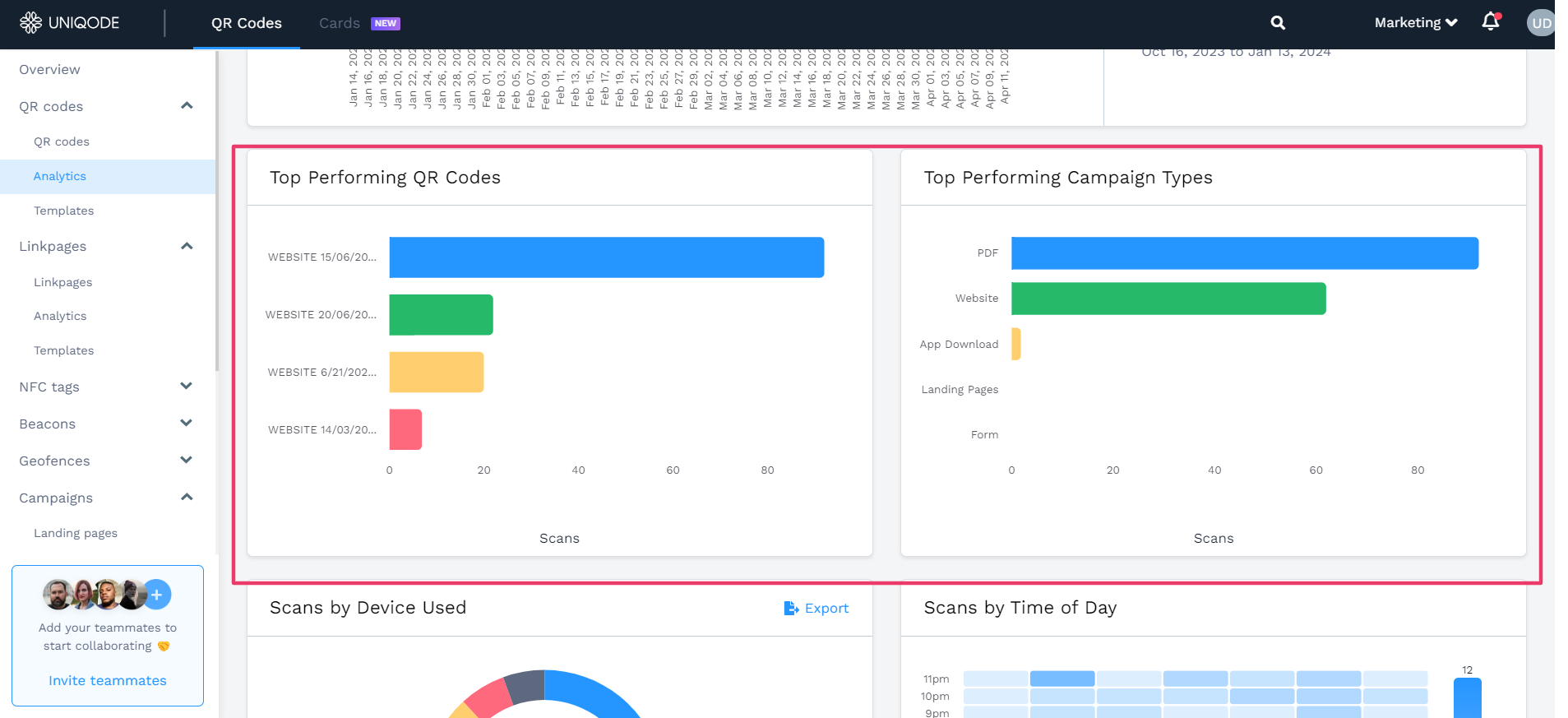Image resolution: width=1568 pixels, height=718 pixels.
Task: Select Analytics under Linkpages
Action: pyautogui.click(x=60, y=316)
